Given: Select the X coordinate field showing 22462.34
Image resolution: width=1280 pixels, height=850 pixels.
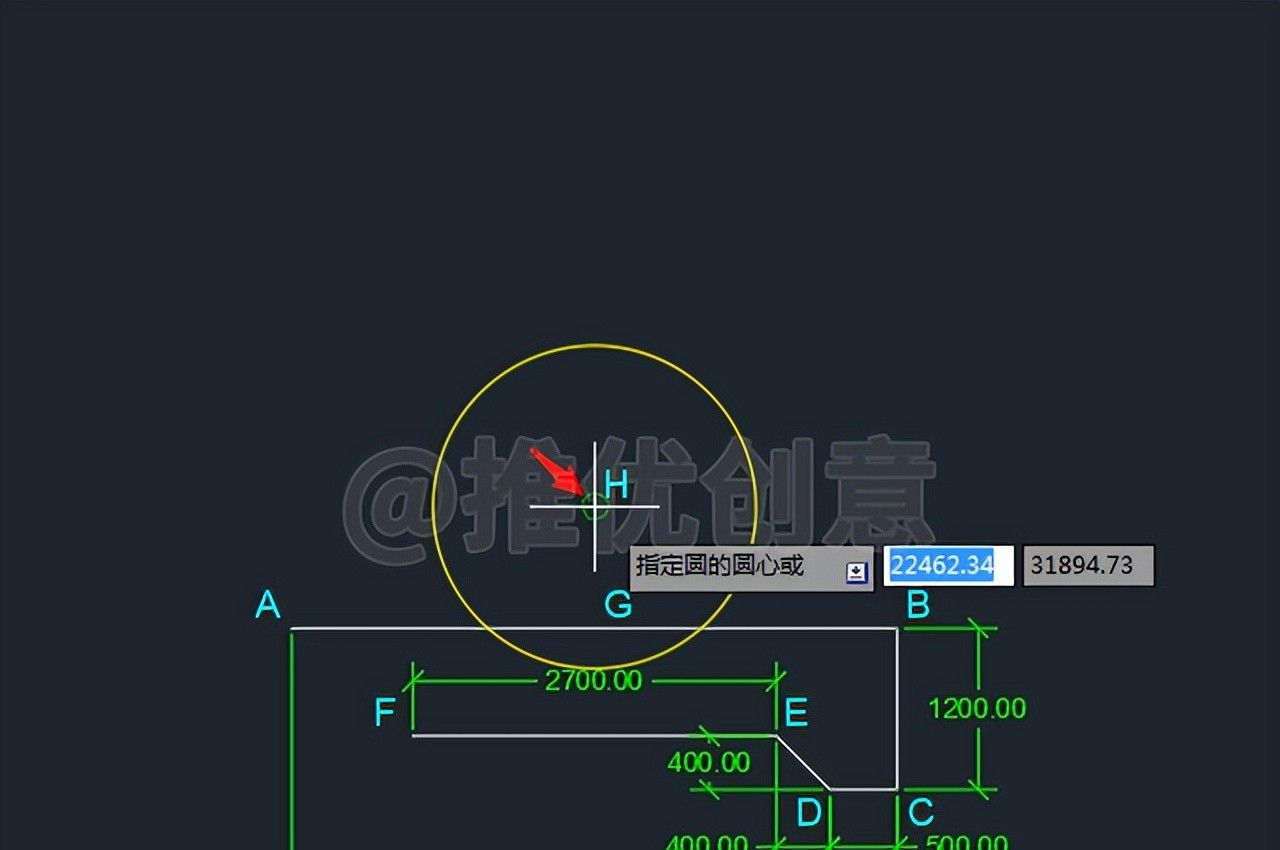Looking at the screenshot, I should 948,566.
